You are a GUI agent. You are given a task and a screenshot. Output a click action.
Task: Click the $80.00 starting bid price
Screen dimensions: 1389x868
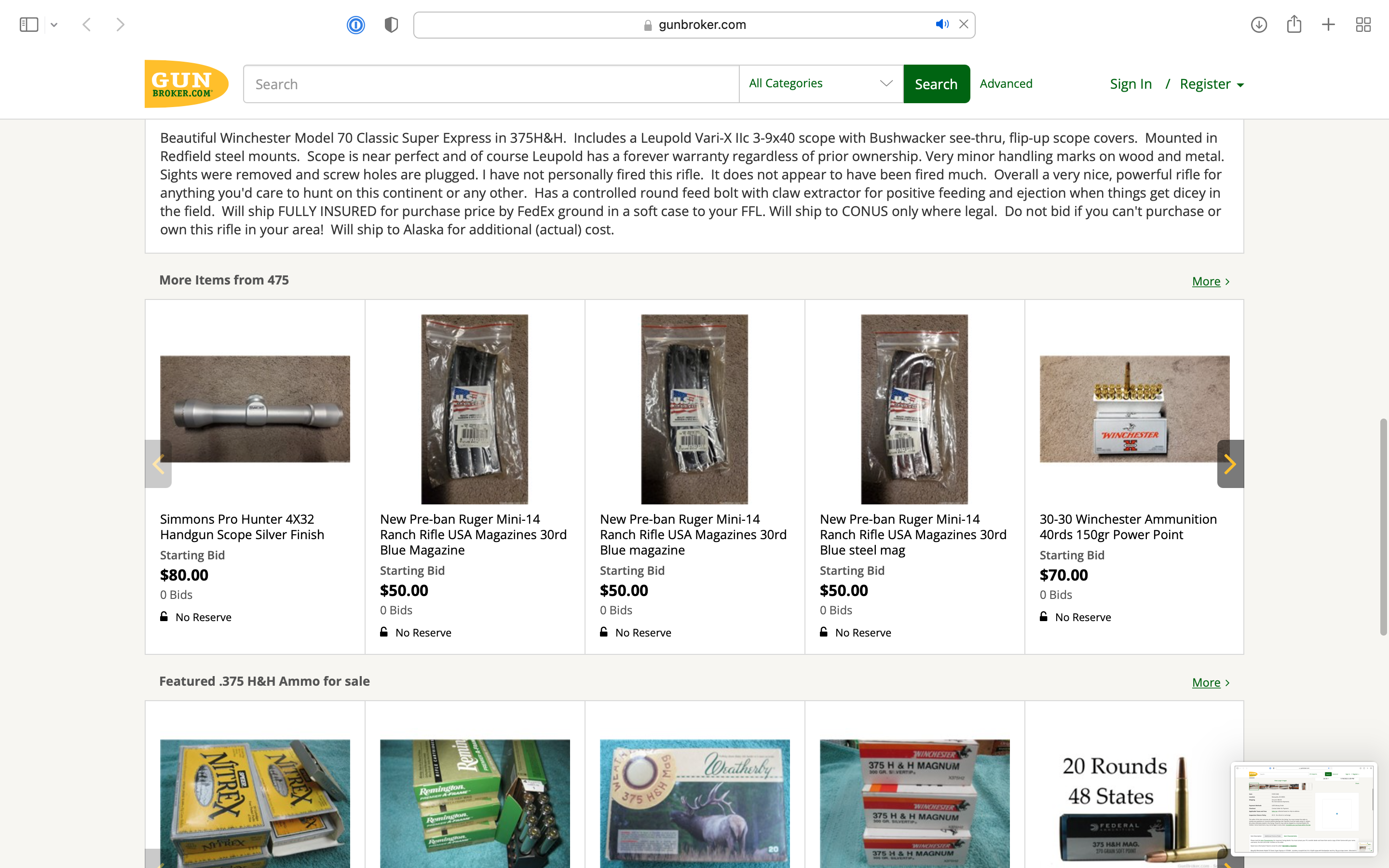(184, 575)
